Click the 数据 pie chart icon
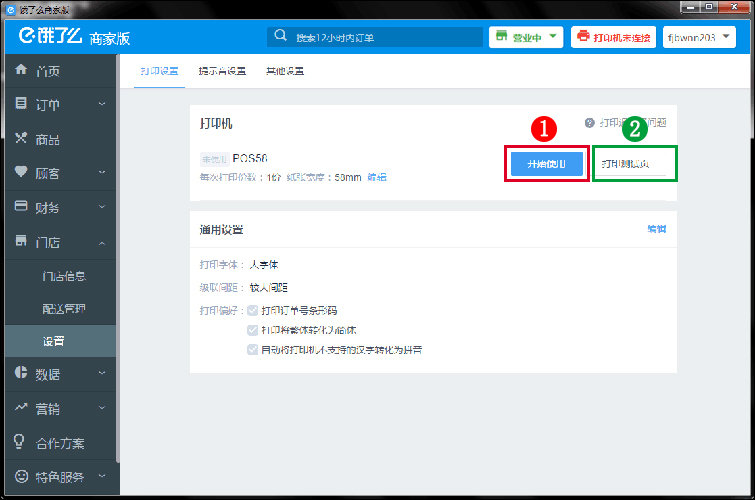 click(21, 374)
